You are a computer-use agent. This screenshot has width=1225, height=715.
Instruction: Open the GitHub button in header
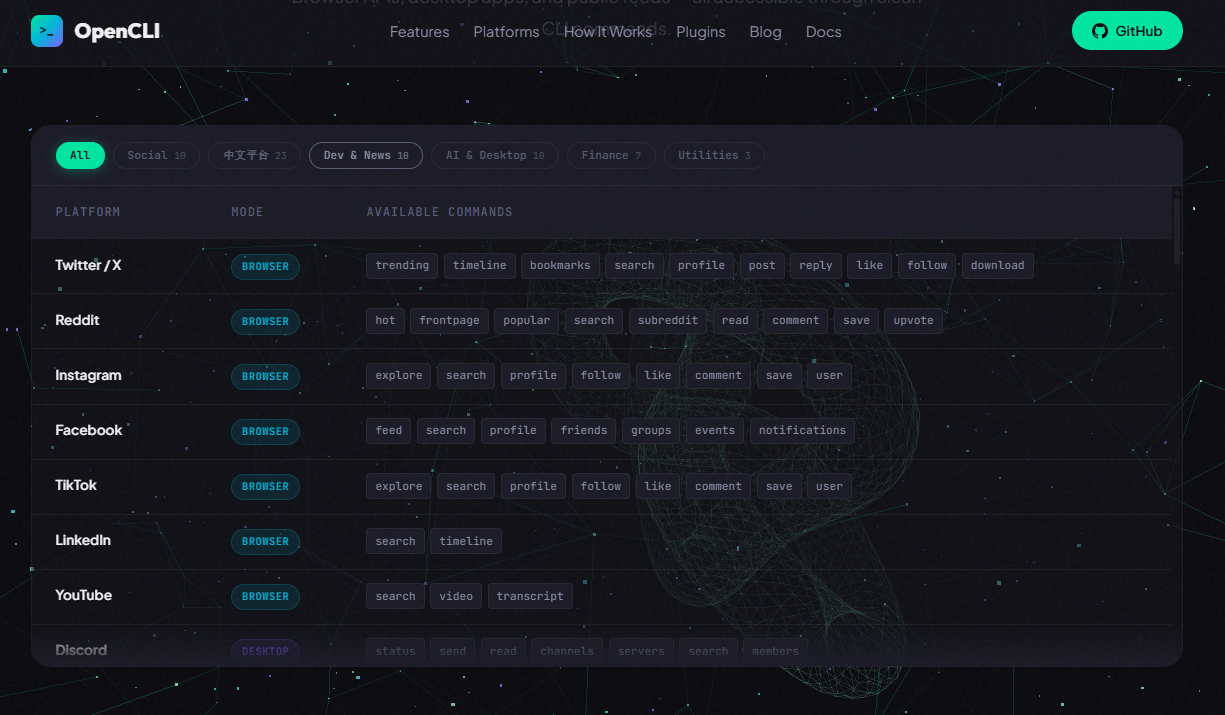click(1127, 31)
